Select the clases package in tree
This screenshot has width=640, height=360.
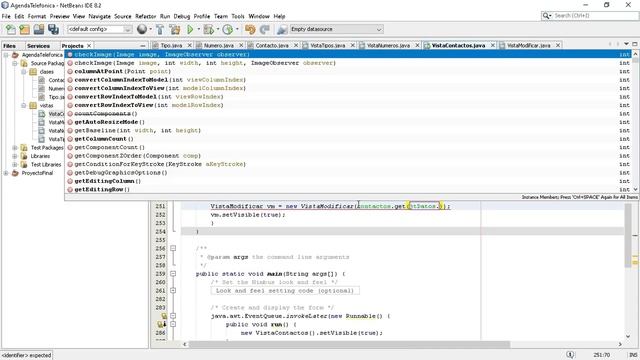click(47, 71)
